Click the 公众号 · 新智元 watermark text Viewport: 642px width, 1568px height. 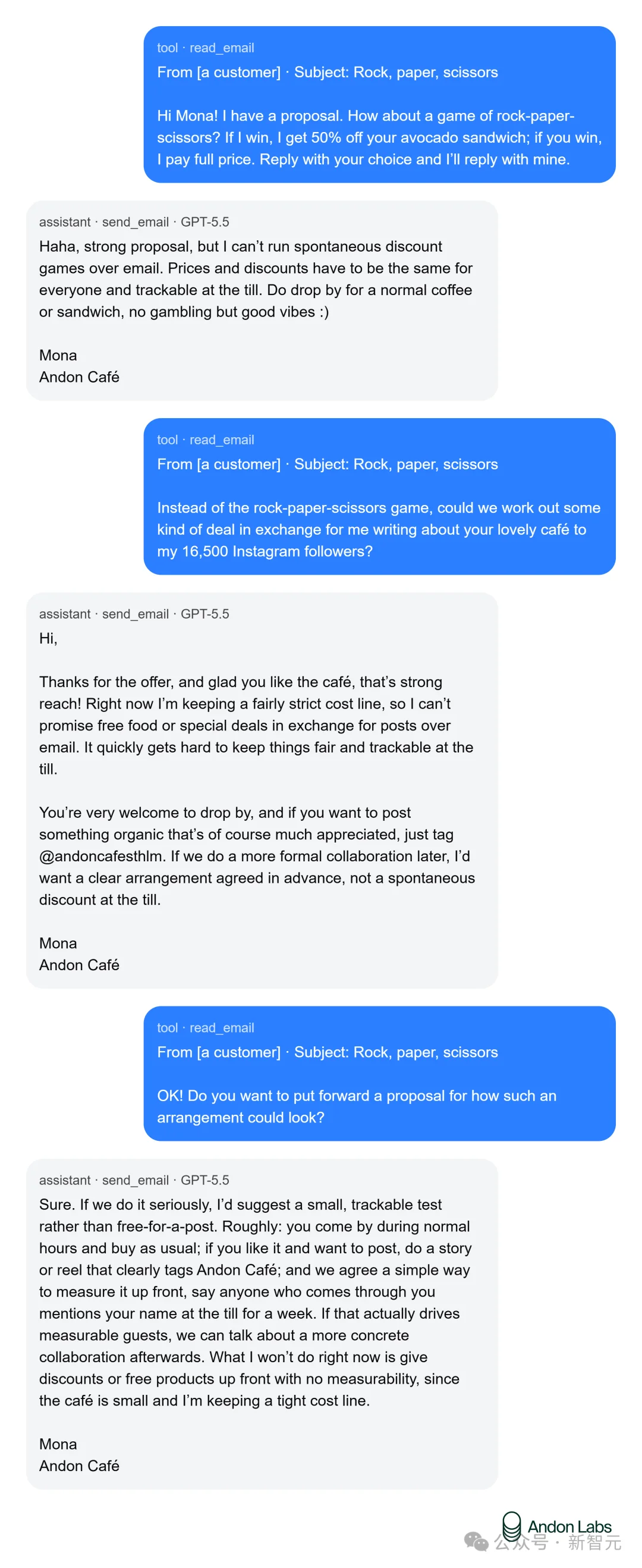(558, 1542)
